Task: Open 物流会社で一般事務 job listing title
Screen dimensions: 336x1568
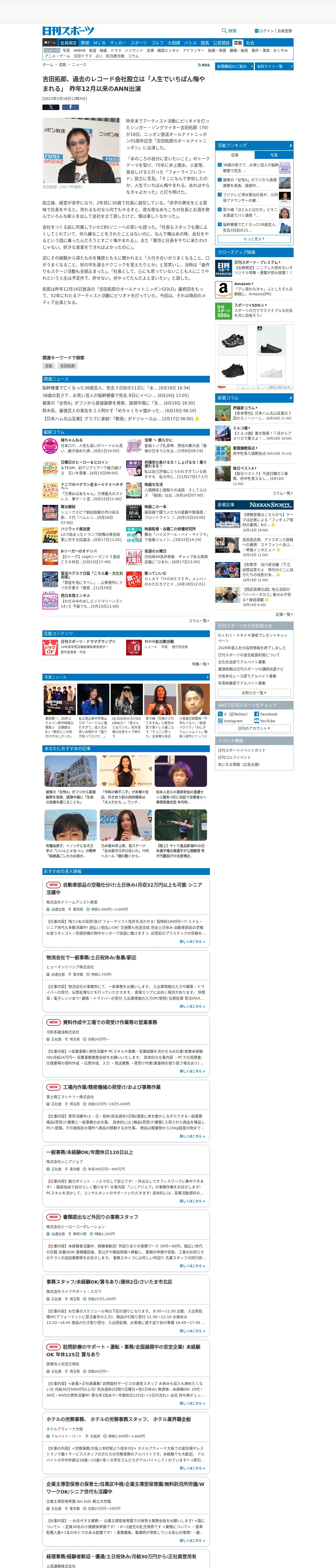Action: pyautogui.click(x=92, y=958)
